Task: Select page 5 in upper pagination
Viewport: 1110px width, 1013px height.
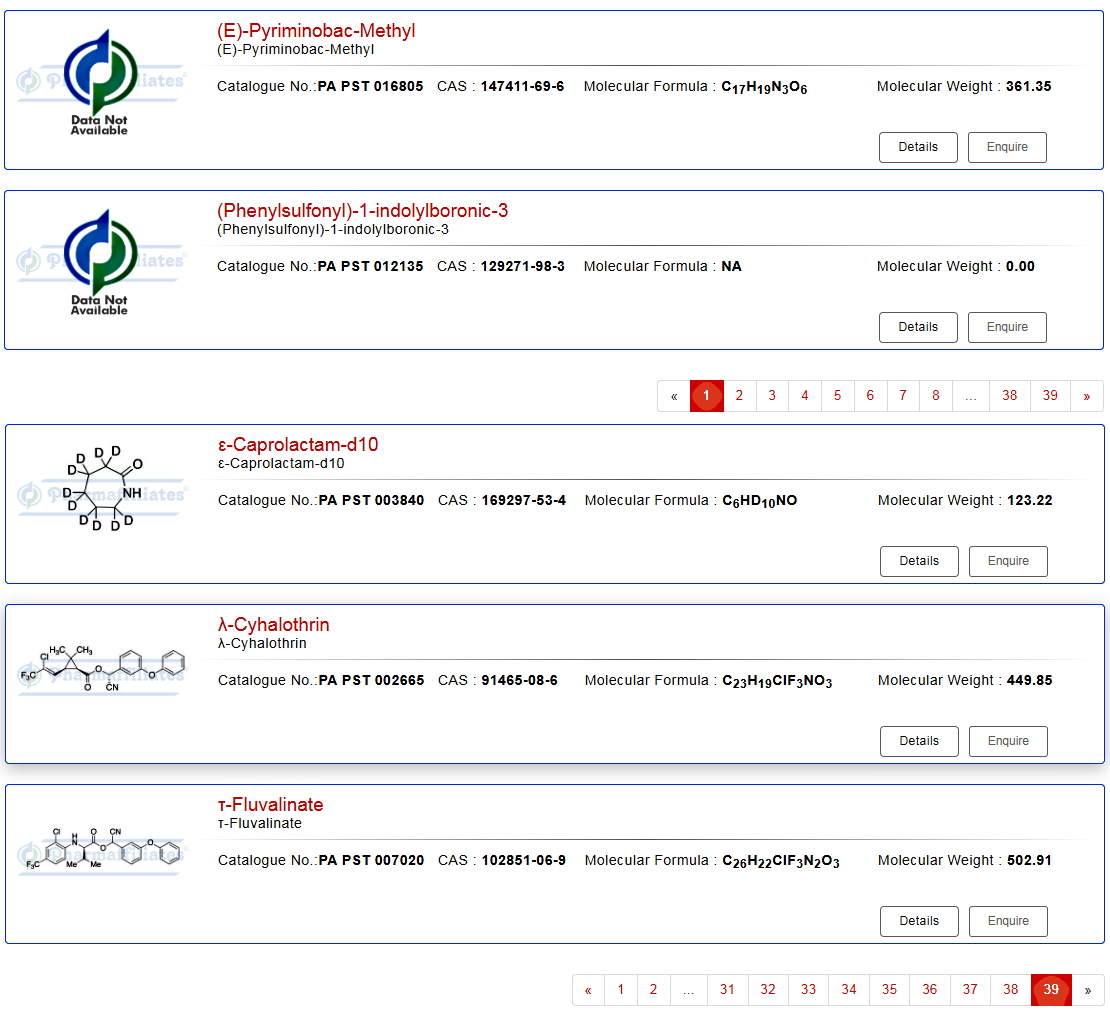Action: pos(837,396)
